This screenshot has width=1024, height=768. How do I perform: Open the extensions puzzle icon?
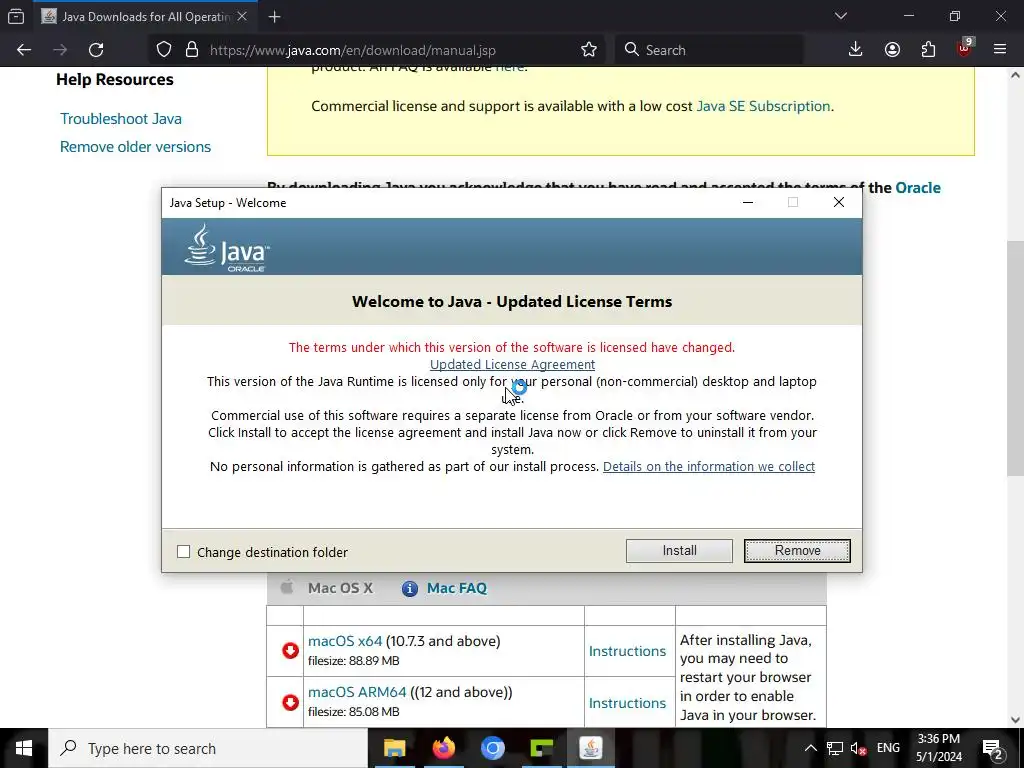point(928,50)
